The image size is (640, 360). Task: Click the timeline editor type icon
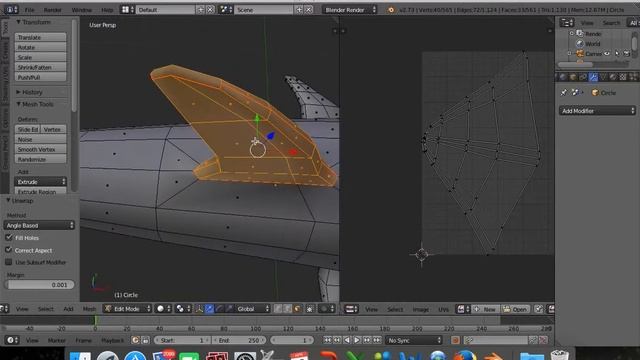point(11,340)
